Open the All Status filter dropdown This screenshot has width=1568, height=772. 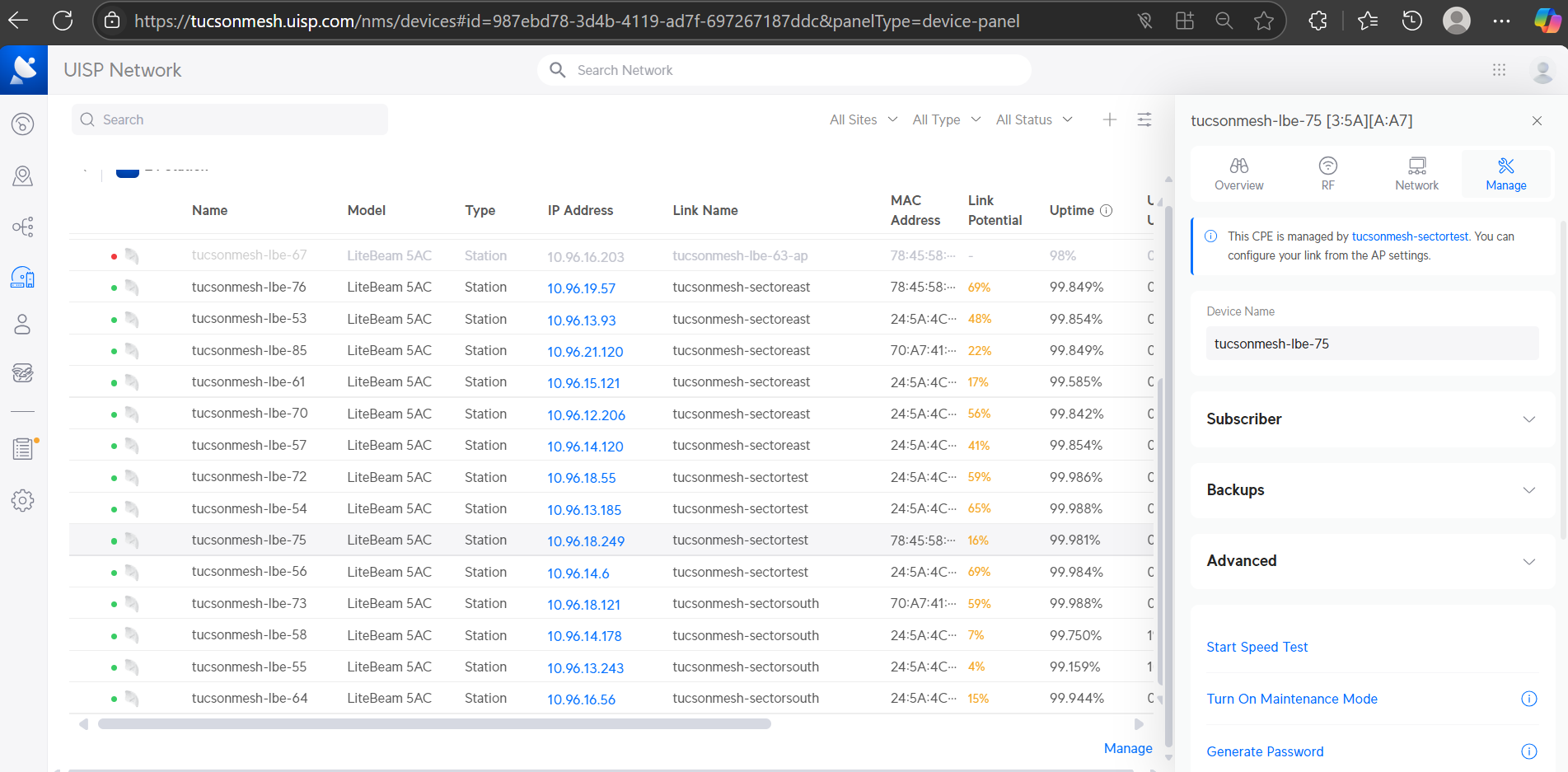click(1033, 120)
